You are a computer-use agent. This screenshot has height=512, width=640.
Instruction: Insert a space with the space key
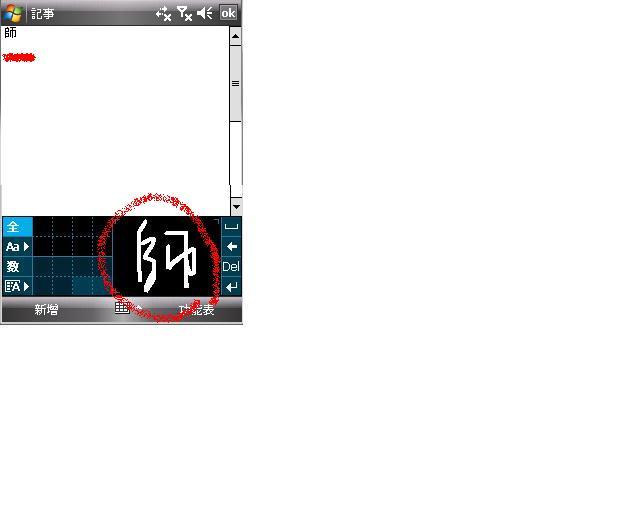click(x=231, y=227)
